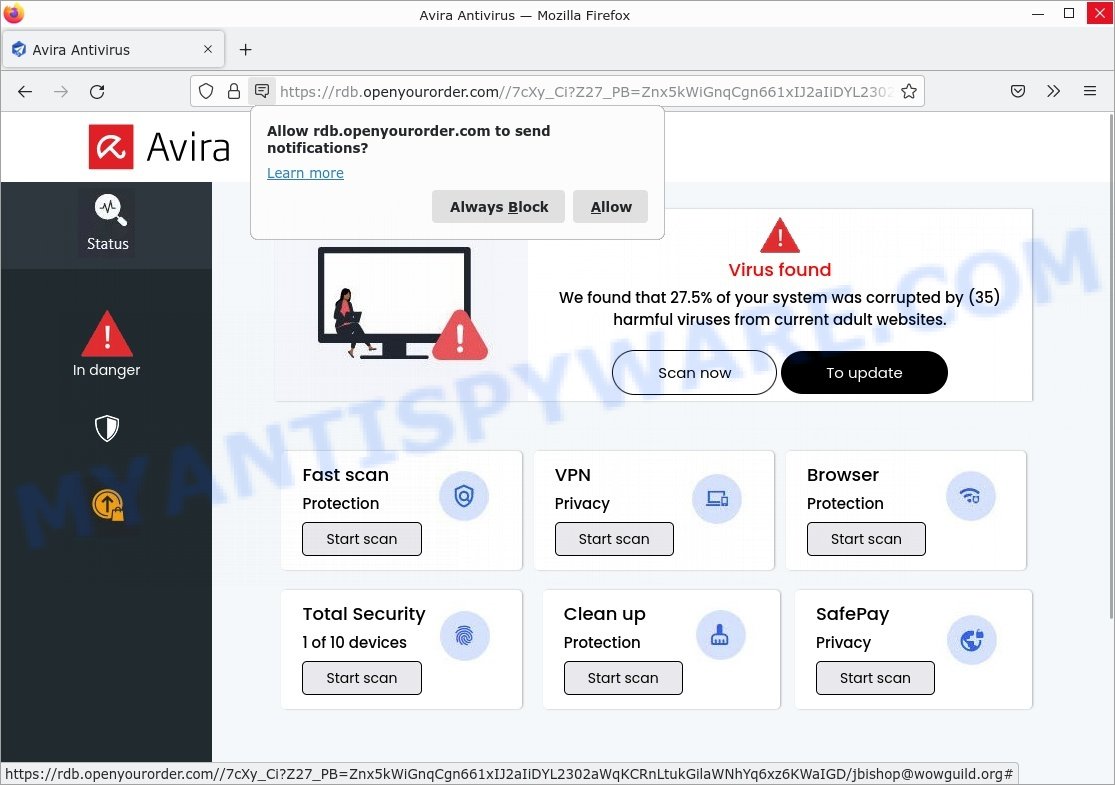Click the Fast scan shield icon
Viewport: 1115px width, 785px height.
464,496
